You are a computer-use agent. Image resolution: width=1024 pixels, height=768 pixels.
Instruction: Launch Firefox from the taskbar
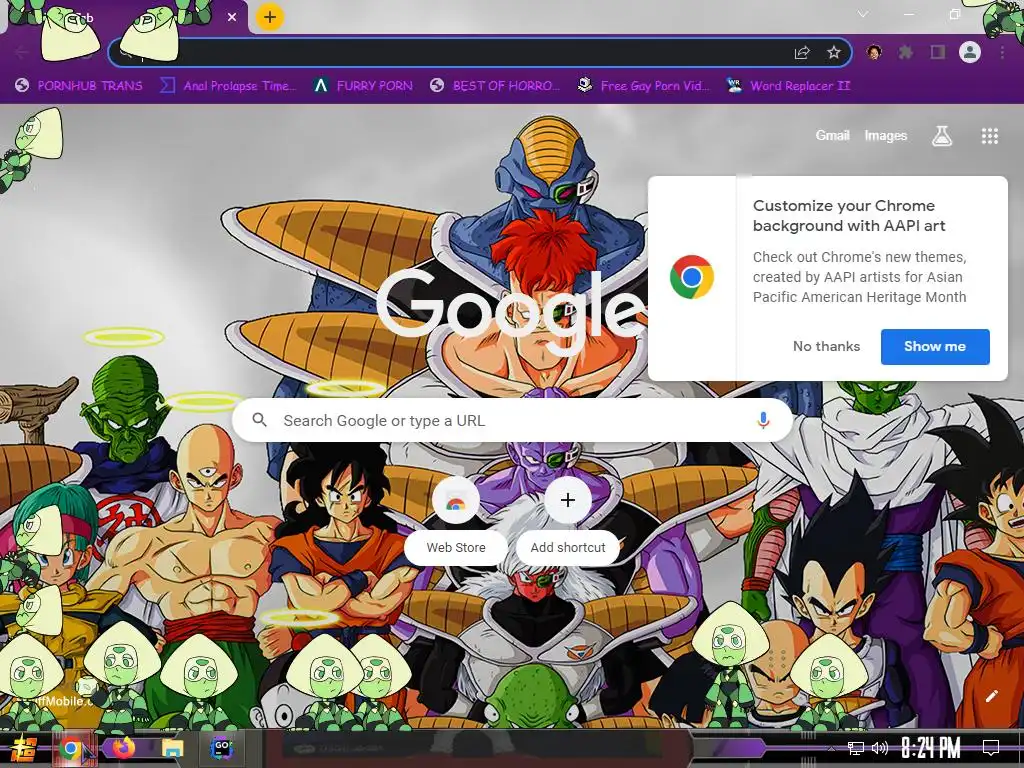(x=123, y=748)
